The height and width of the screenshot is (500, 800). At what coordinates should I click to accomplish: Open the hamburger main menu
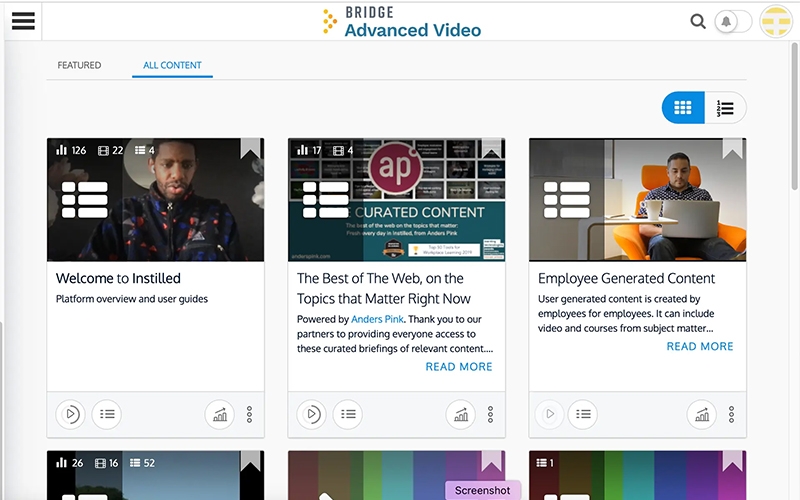22,21
